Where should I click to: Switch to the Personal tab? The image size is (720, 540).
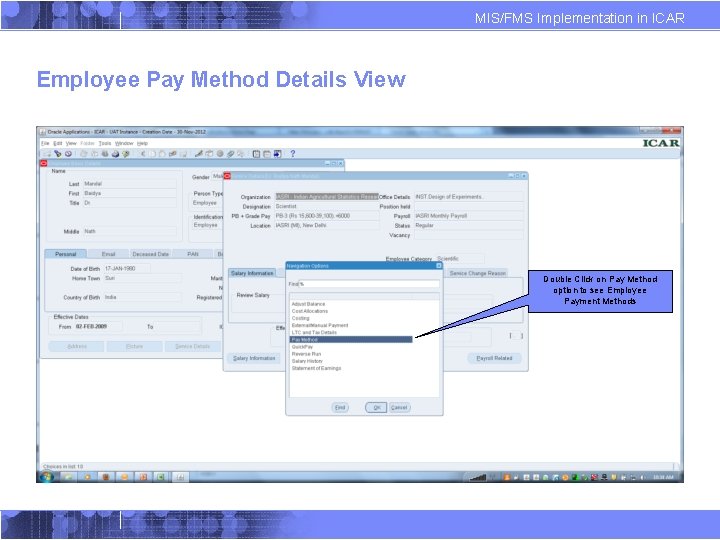[x=66, y=254]
